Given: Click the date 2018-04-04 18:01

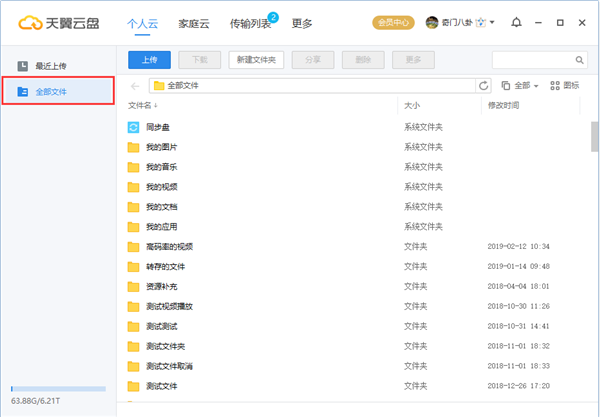Looking at the screenshot, I should click(518, 287).
